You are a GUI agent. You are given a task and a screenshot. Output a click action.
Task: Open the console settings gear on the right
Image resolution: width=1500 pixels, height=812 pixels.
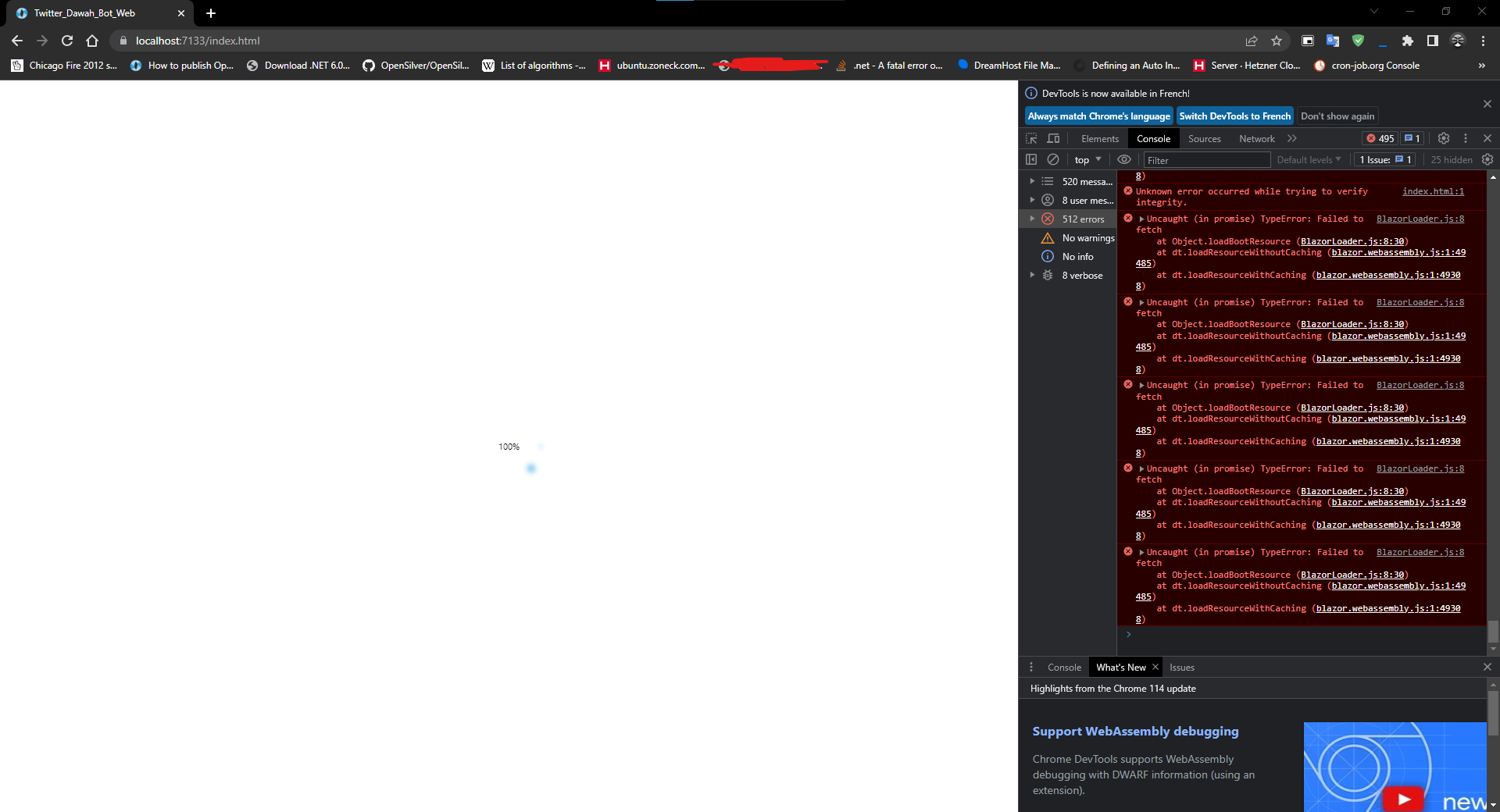[1487, 159]
